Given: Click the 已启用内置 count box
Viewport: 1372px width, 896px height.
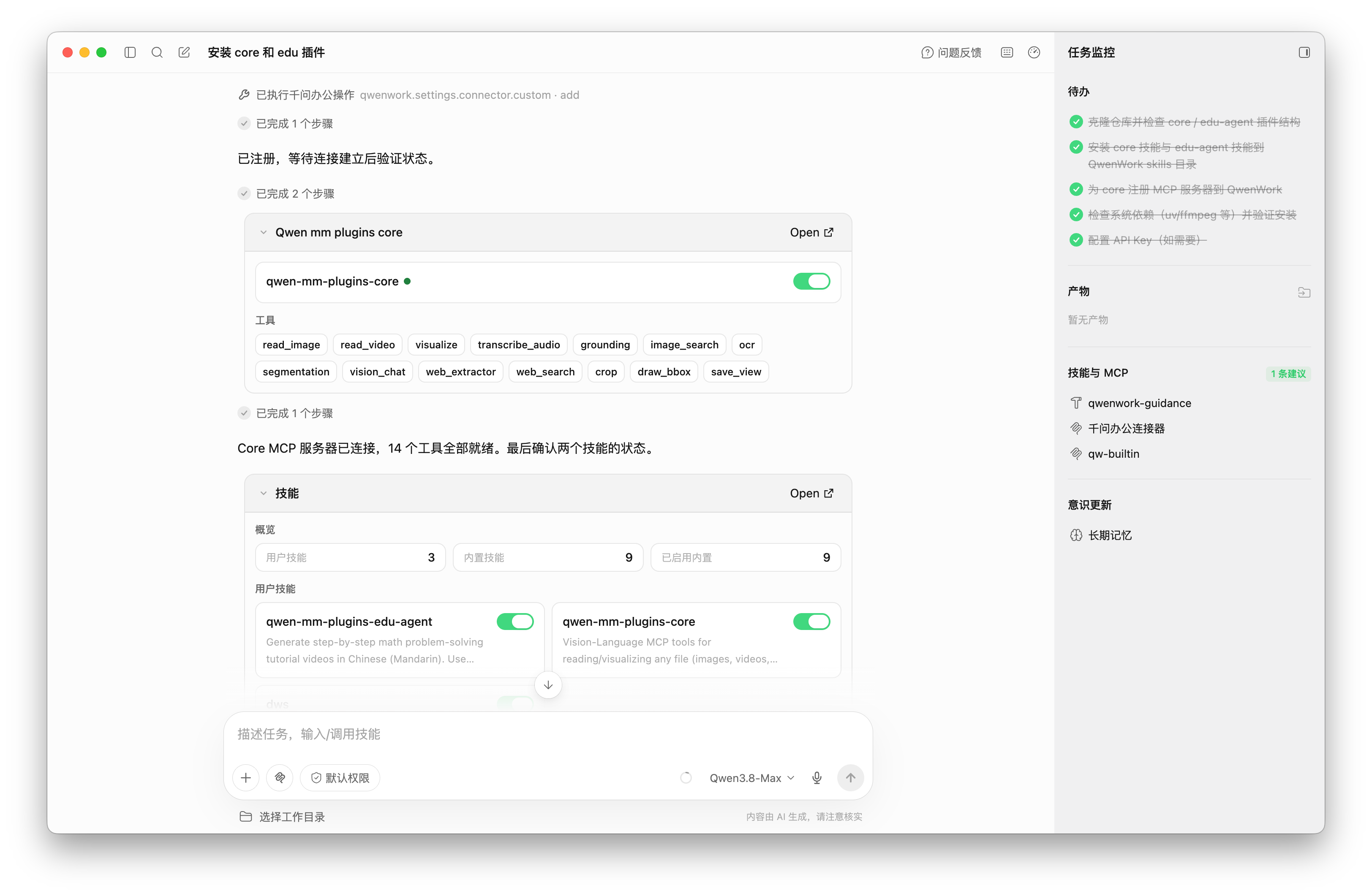Looking at the screenshot, I should coord(746,557).
